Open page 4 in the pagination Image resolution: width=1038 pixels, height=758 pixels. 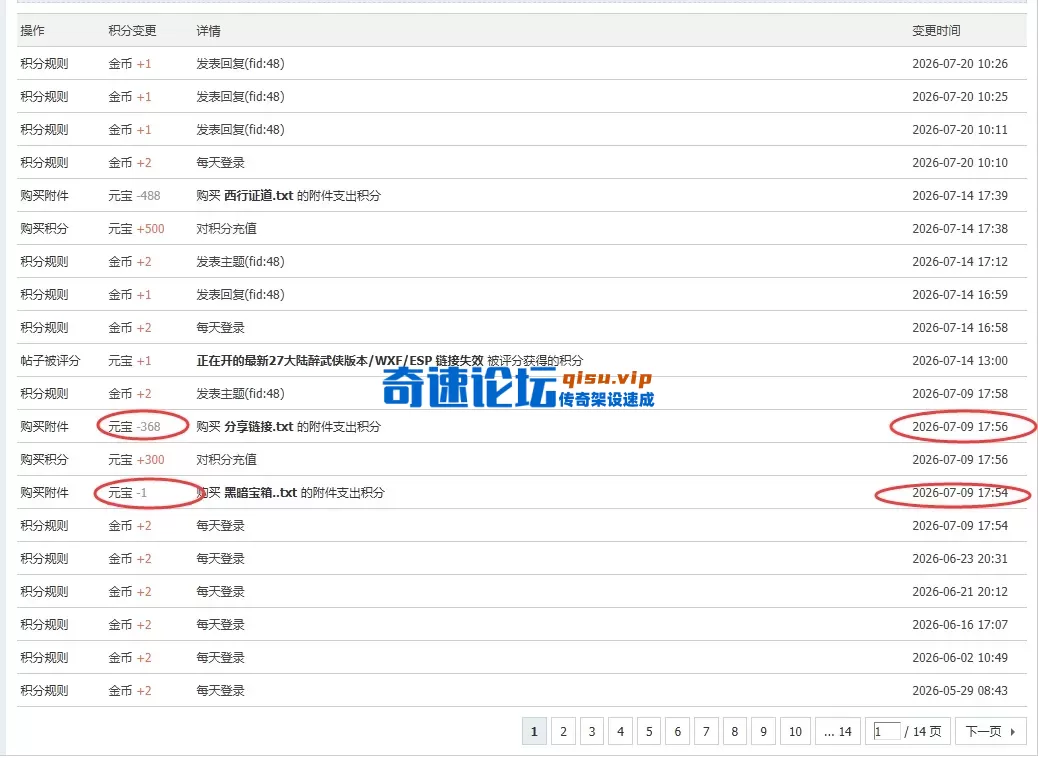coord(620,732)
